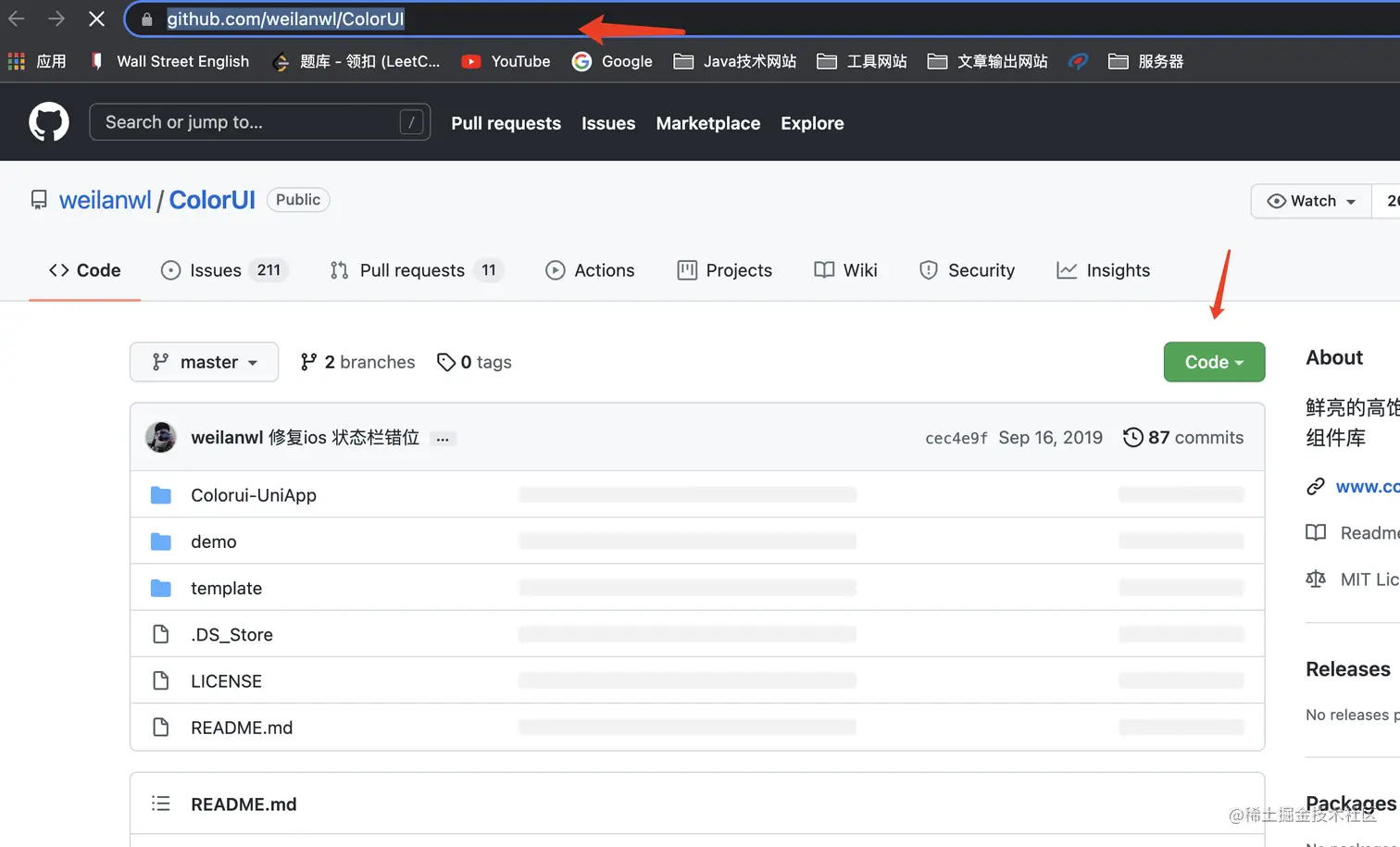Click the Public visibility label
The image size is (1400, 847).
298,200
